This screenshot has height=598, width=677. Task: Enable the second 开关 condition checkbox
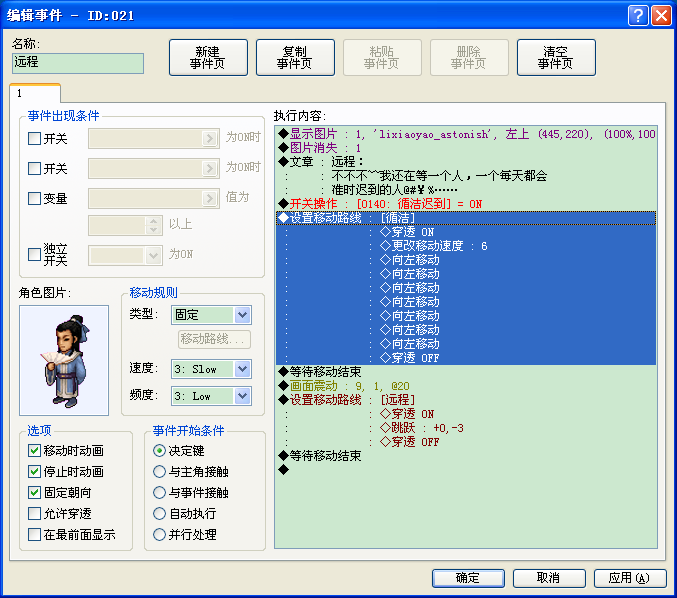tap(35, 168)
